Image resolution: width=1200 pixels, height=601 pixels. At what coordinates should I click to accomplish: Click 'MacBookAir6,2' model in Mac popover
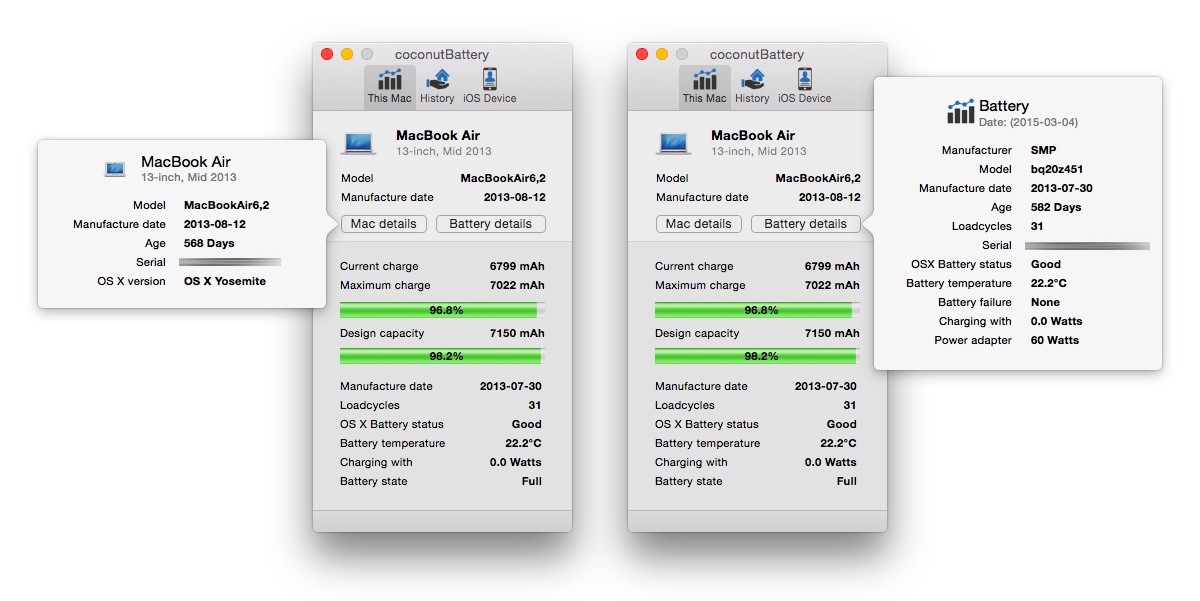[226, 205]
